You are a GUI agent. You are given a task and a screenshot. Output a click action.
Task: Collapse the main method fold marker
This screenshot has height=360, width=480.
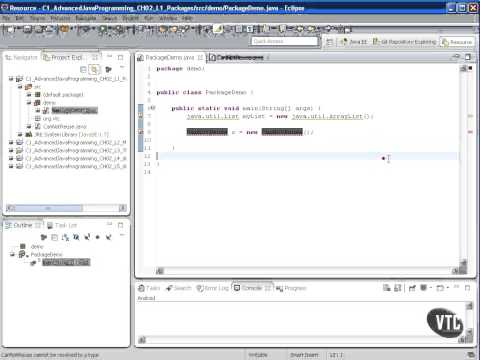[152, 108]
